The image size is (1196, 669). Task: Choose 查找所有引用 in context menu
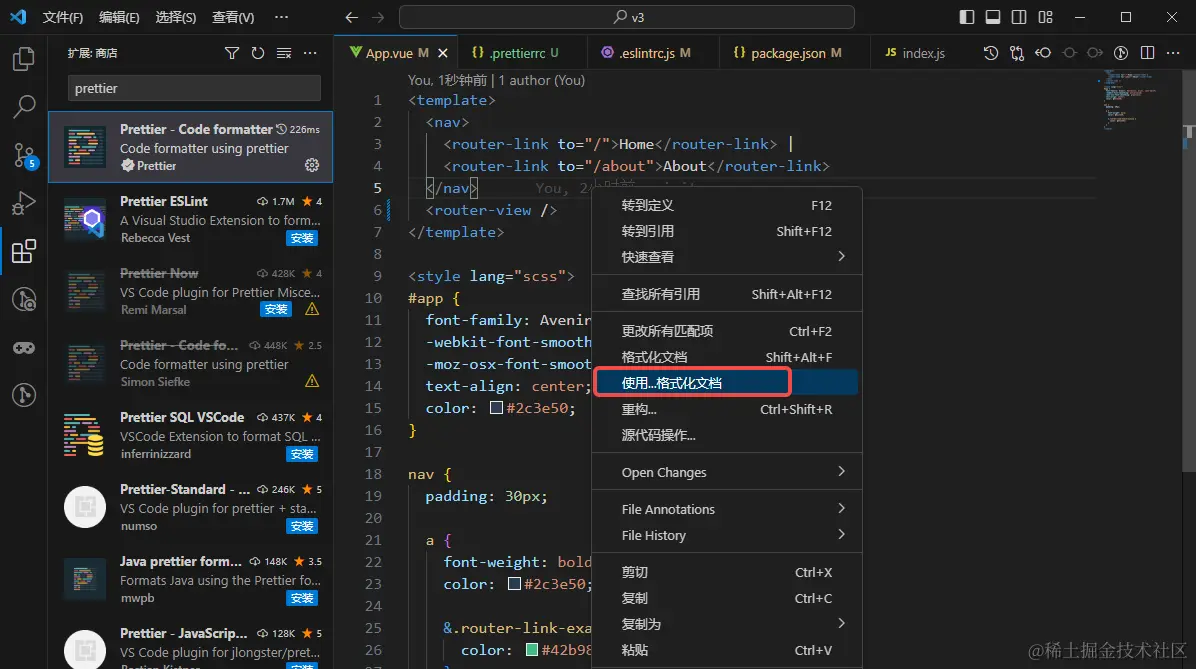[x=727, y=294]
